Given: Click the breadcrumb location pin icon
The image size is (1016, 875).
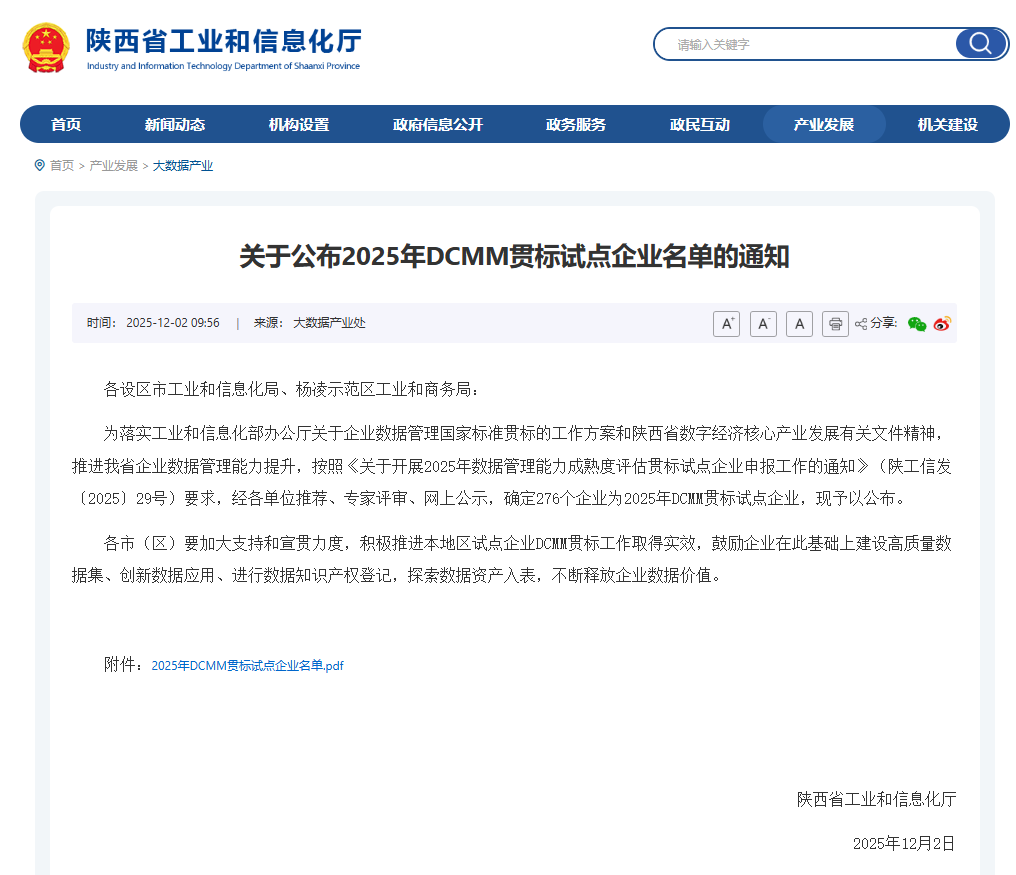Looking at the screenshot, I should click(x=40, y=165).
